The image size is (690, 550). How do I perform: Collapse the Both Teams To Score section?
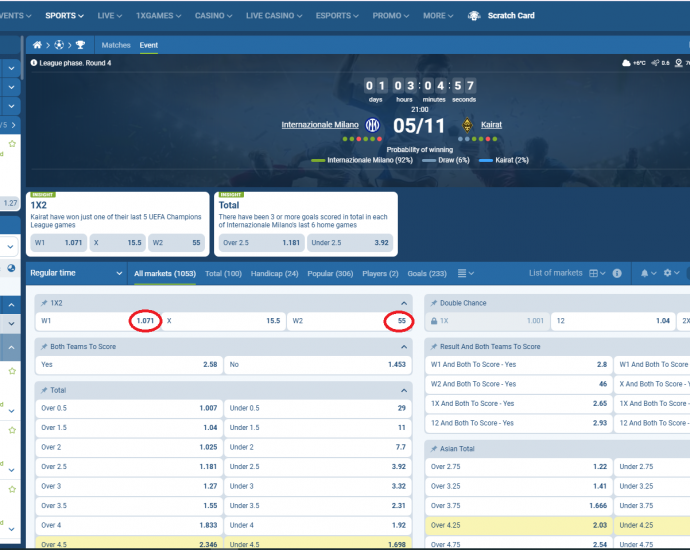pos(404,346)
